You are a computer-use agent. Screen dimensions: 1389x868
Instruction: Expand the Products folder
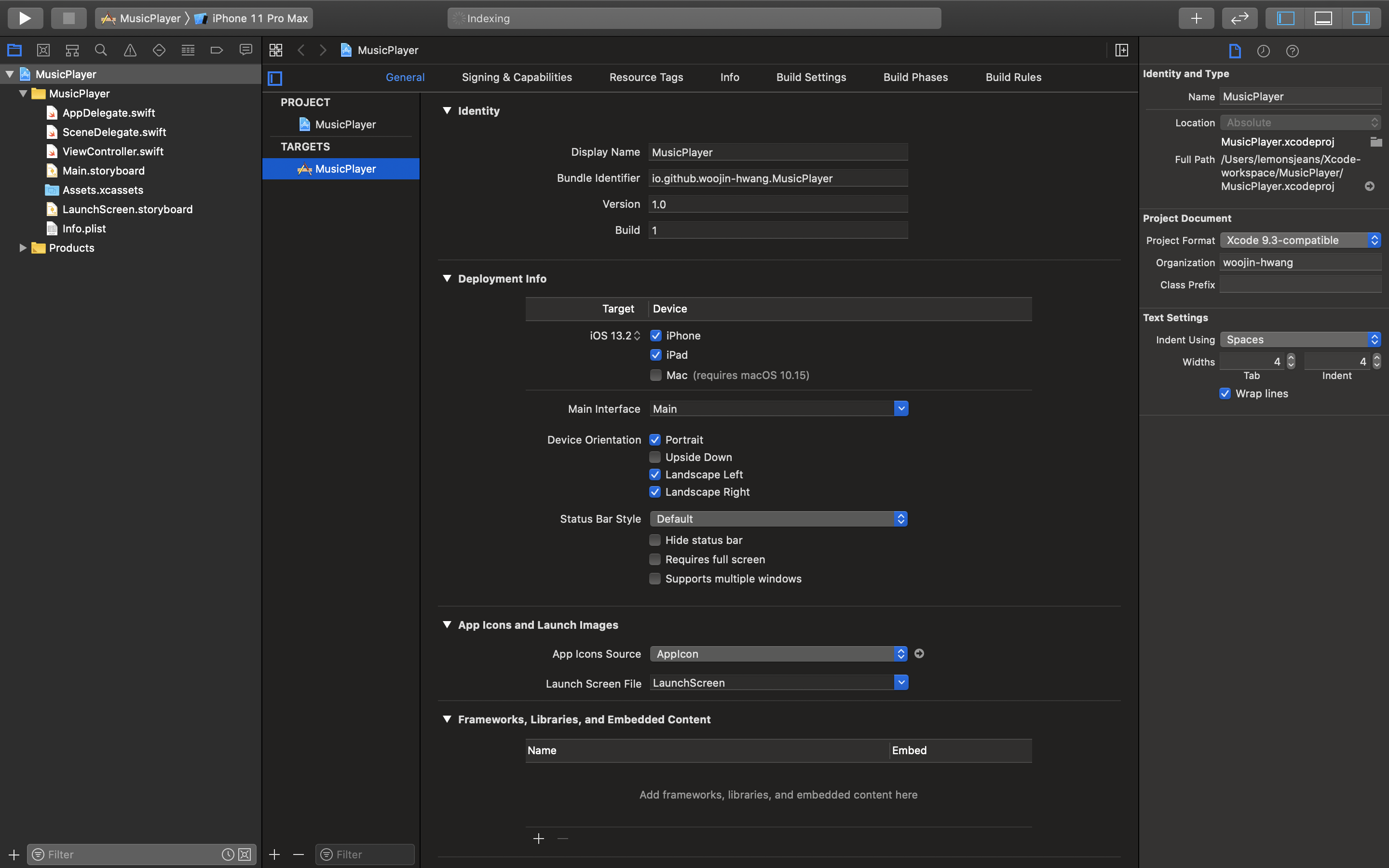click(23, 248)
